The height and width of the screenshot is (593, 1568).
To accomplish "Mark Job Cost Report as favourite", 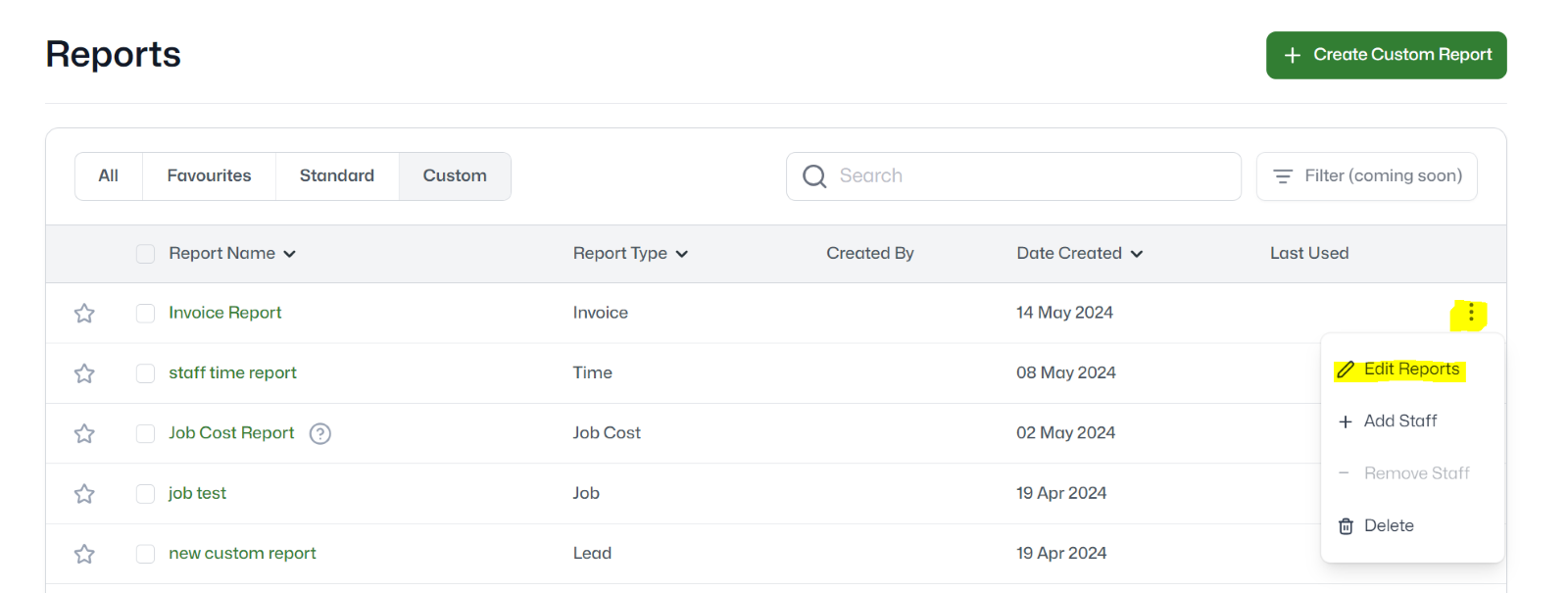I will pos(84,433).
